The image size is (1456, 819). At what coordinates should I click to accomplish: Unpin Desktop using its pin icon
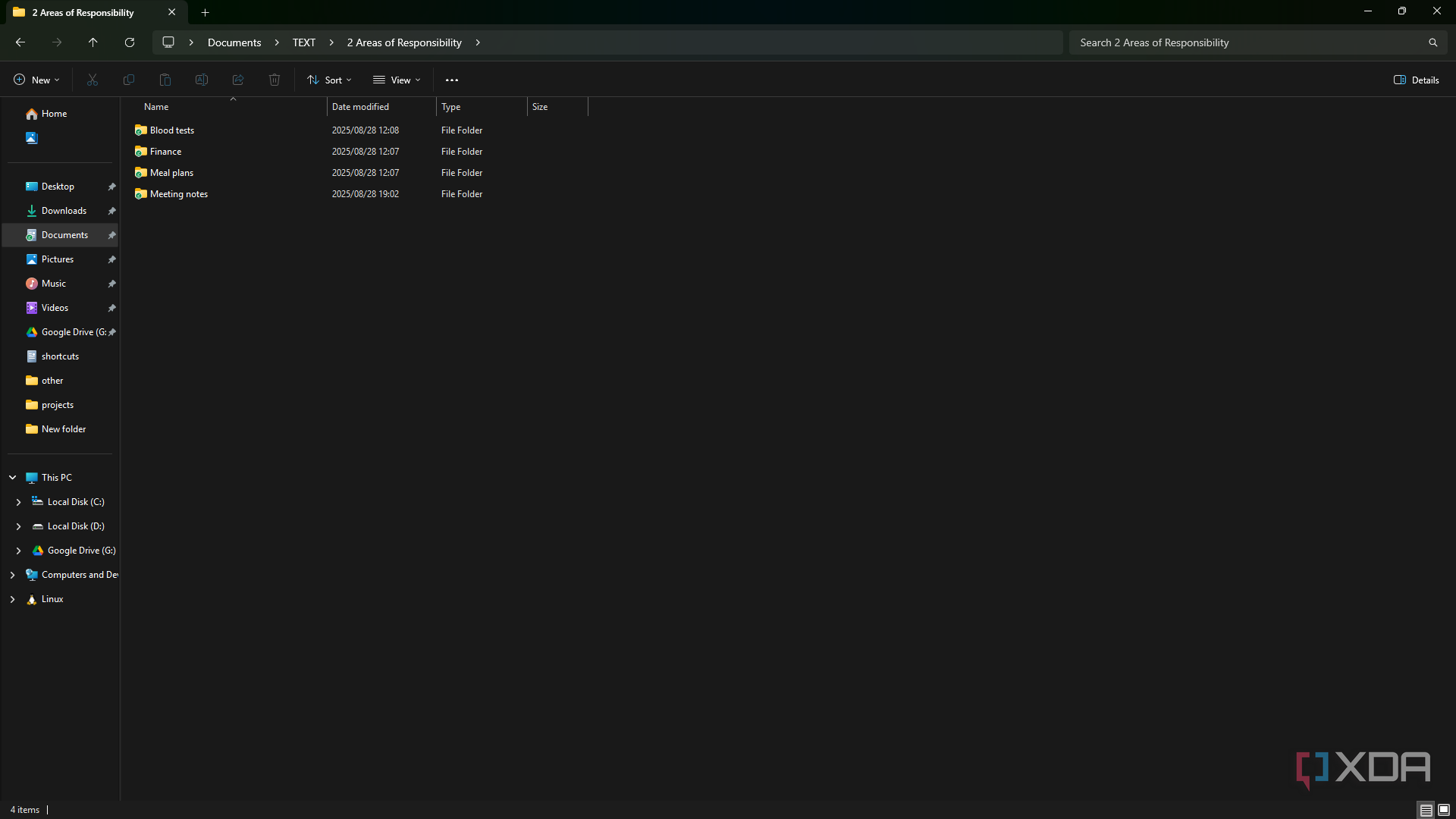[x=112, y=187]
